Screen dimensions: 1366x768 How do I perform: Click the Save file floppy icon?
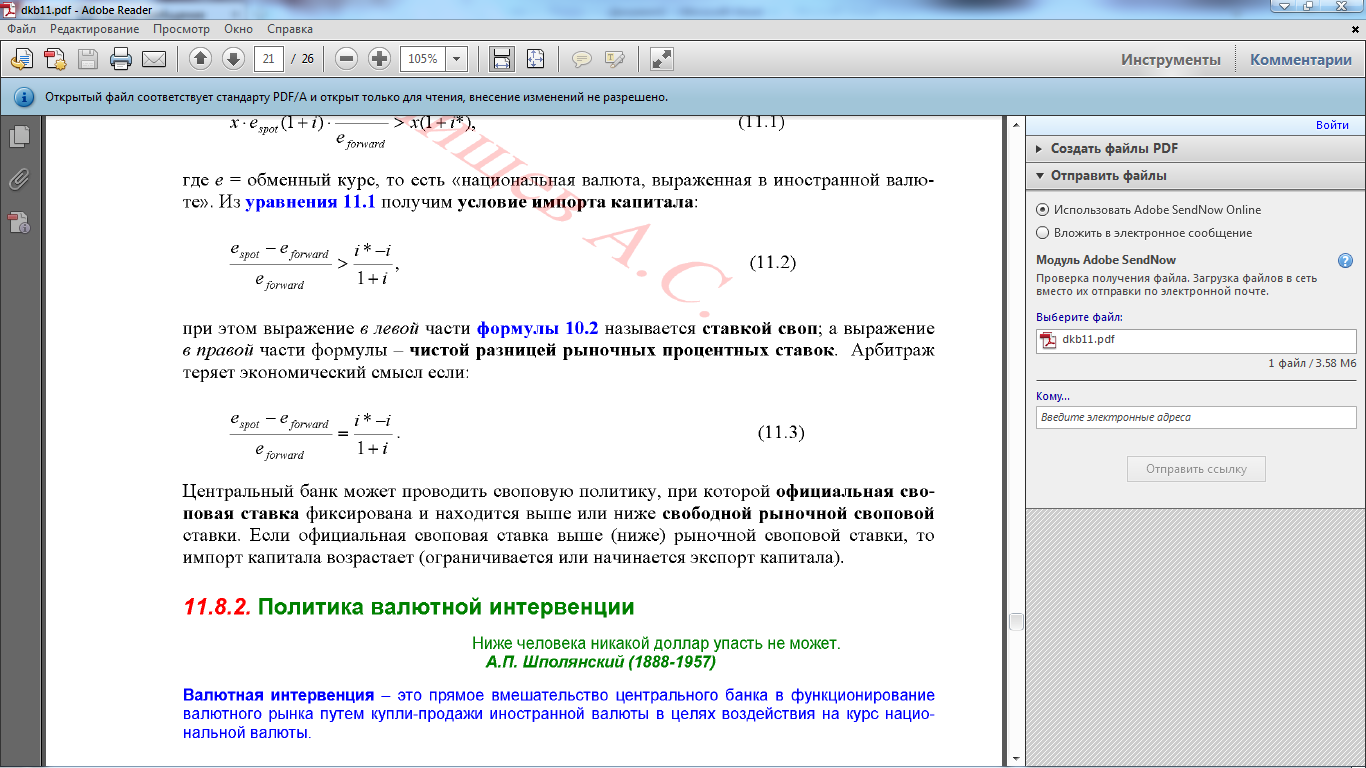tap(88, 59)
